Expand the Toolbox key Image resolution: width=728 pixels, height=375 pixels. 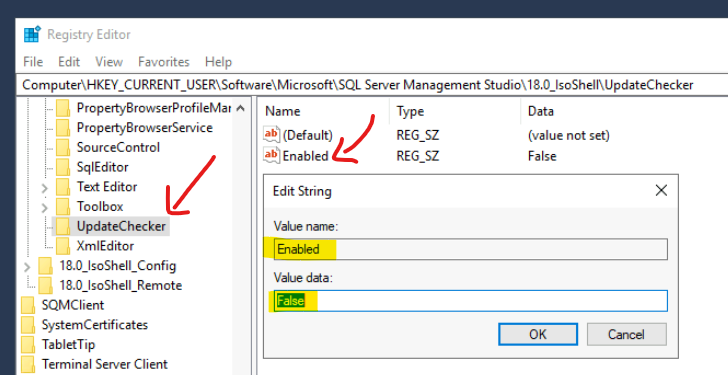point(45,207)
